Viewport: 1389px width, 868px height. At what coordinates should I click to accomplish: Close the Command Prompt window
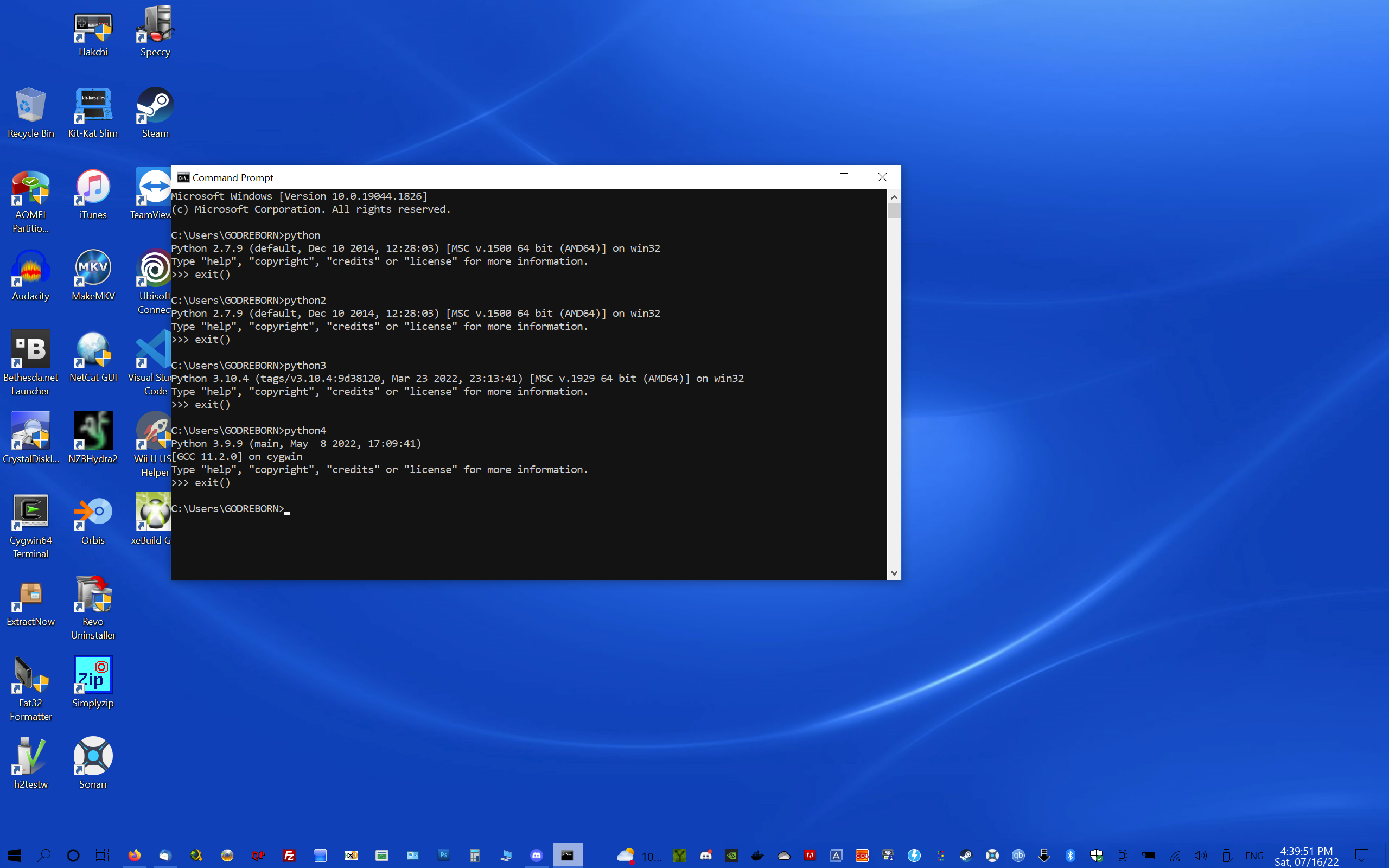click(x=882, y=177)
